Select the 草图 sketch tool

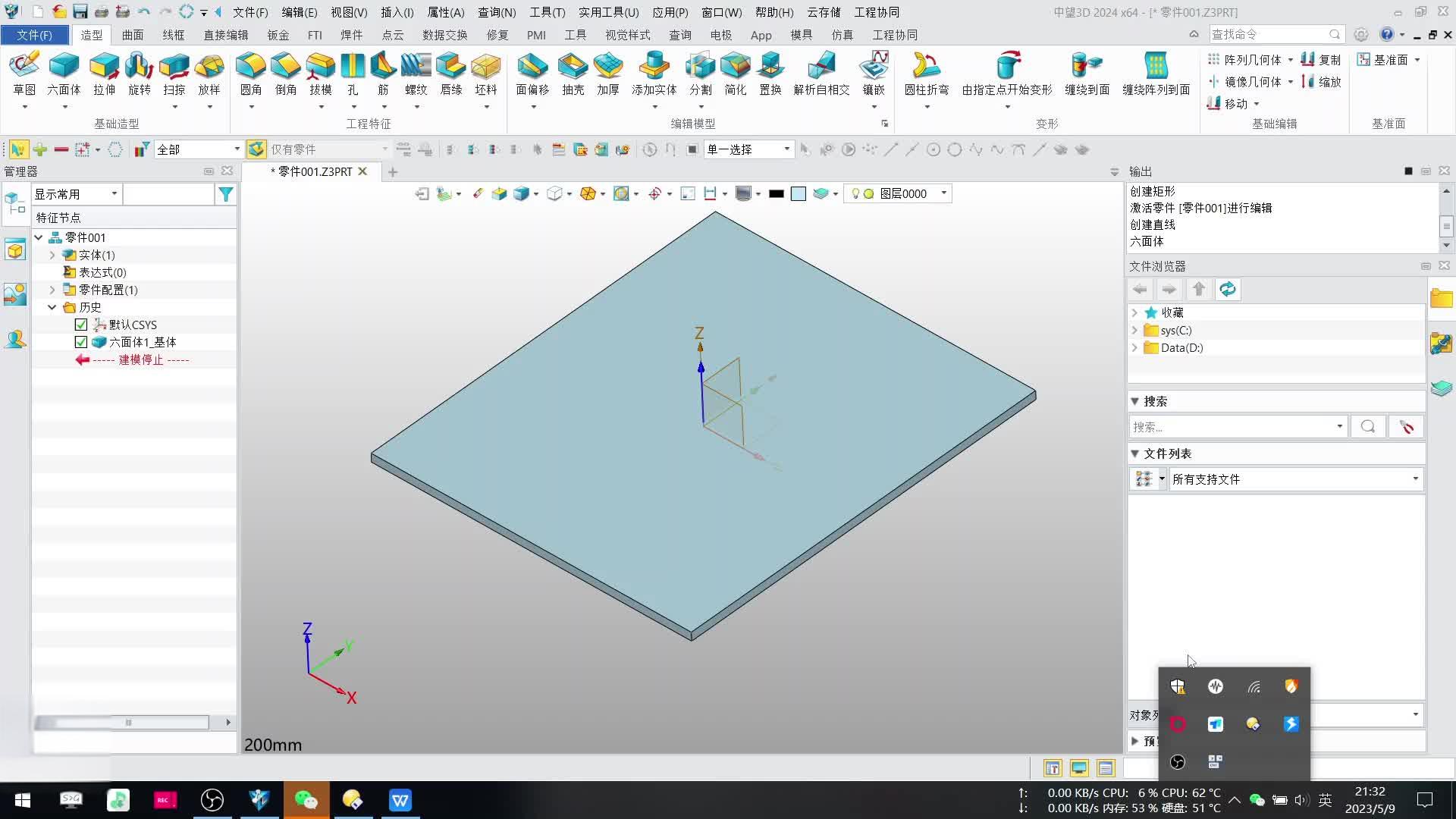point(24,74)
